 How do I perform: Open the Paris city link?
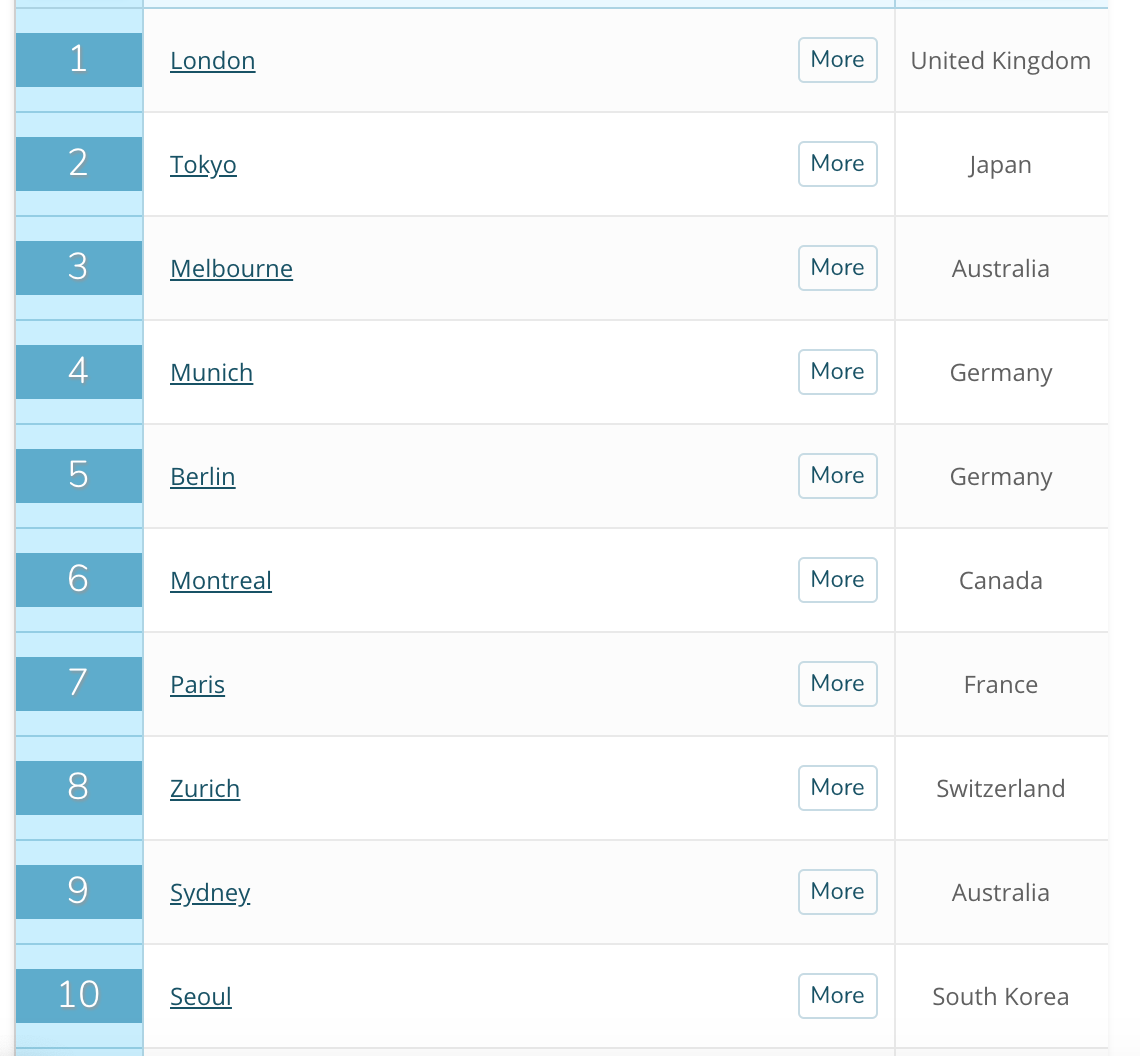(197, 685)
